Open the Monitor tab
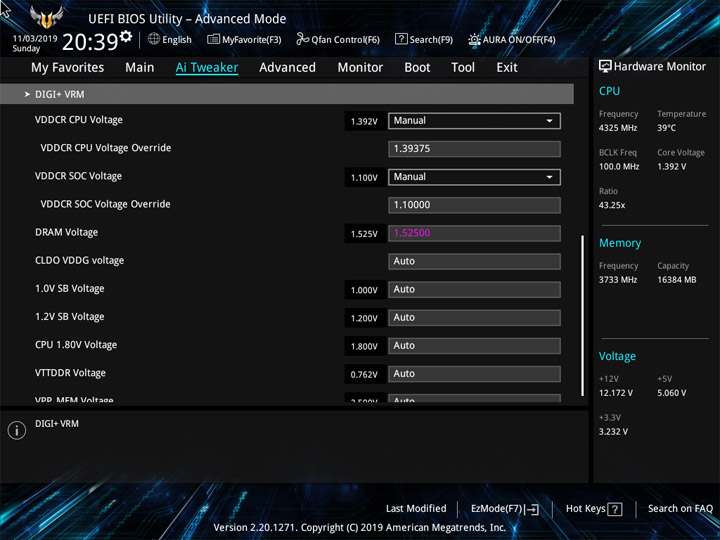This screenshot has height=540, width=720. point(360,68)
